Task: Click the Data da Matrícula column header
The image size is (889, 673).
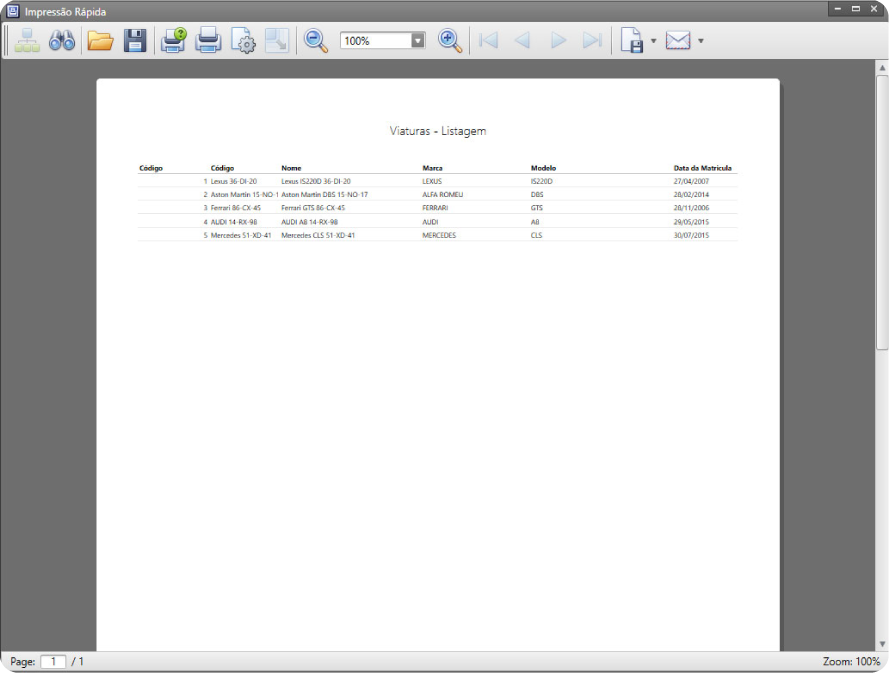Action: [703, 168]
